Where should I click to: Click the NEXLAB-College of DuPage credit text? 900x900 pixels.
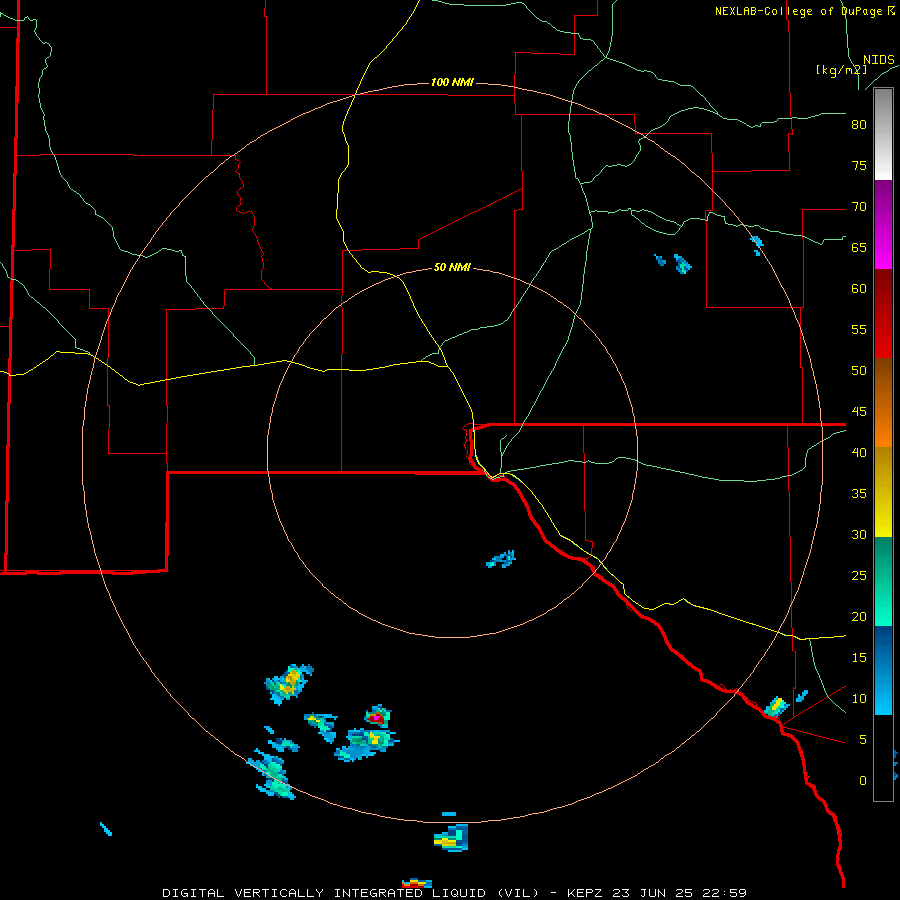800,11
